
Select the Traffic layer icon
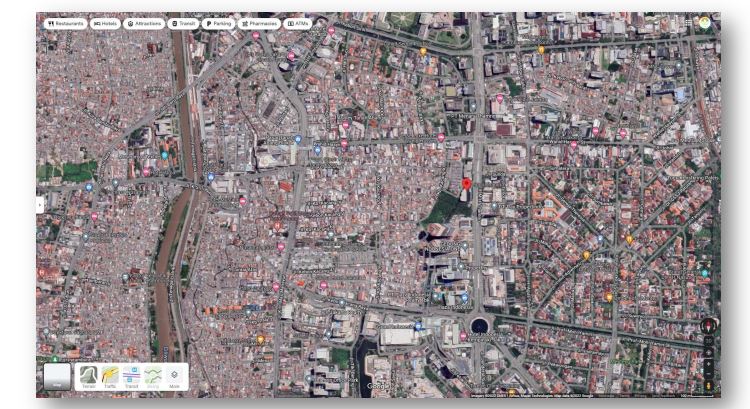point(110,377)
